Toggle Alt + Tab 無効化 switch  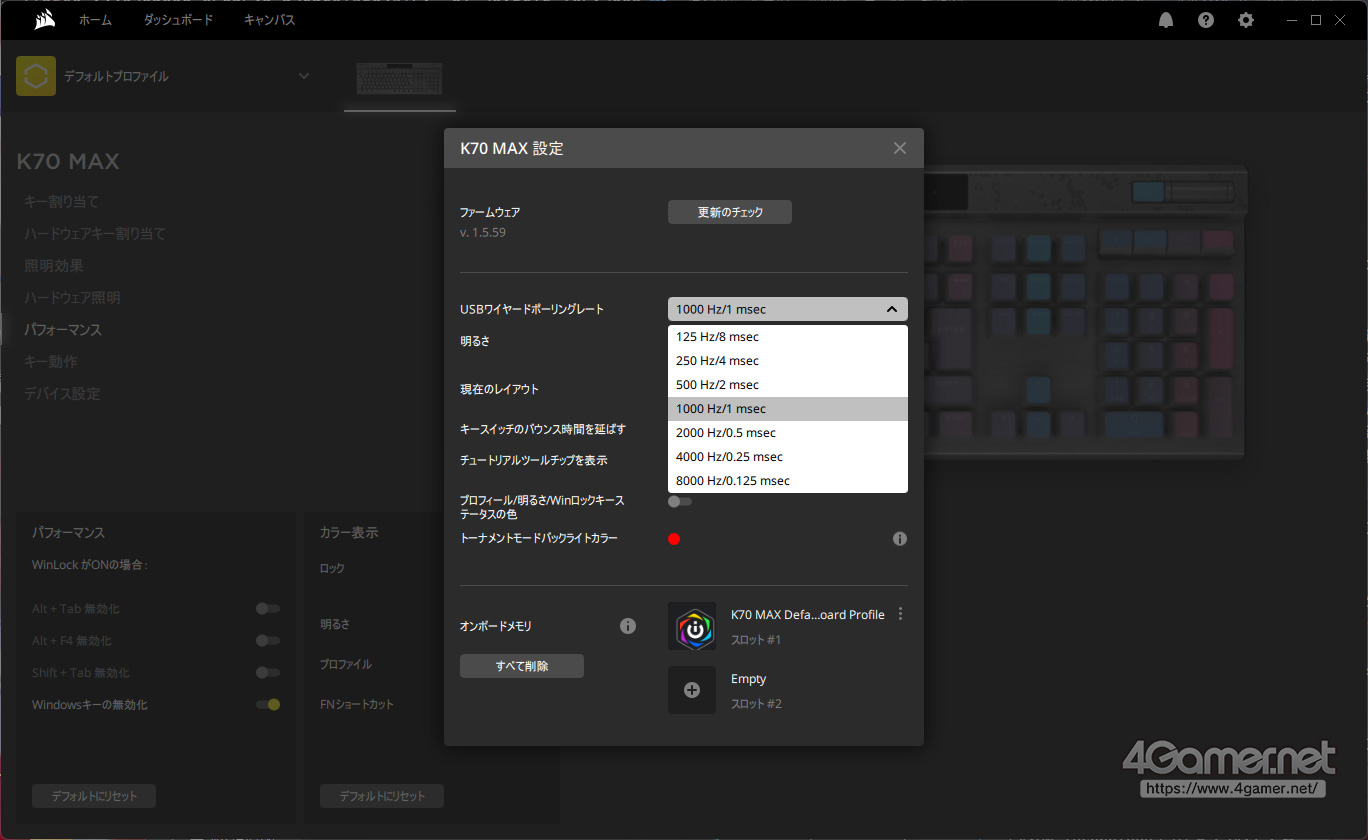tap(267, 608)
